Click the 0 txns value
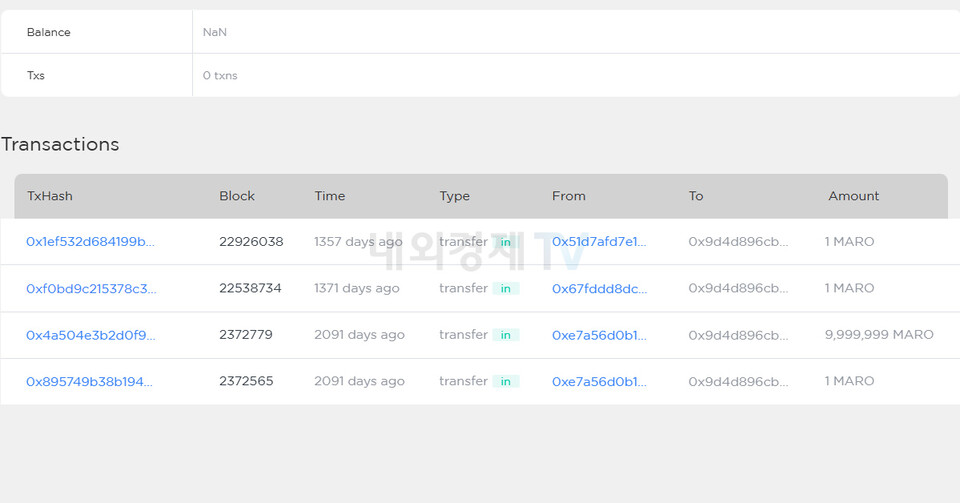 (x=220, y=75)
